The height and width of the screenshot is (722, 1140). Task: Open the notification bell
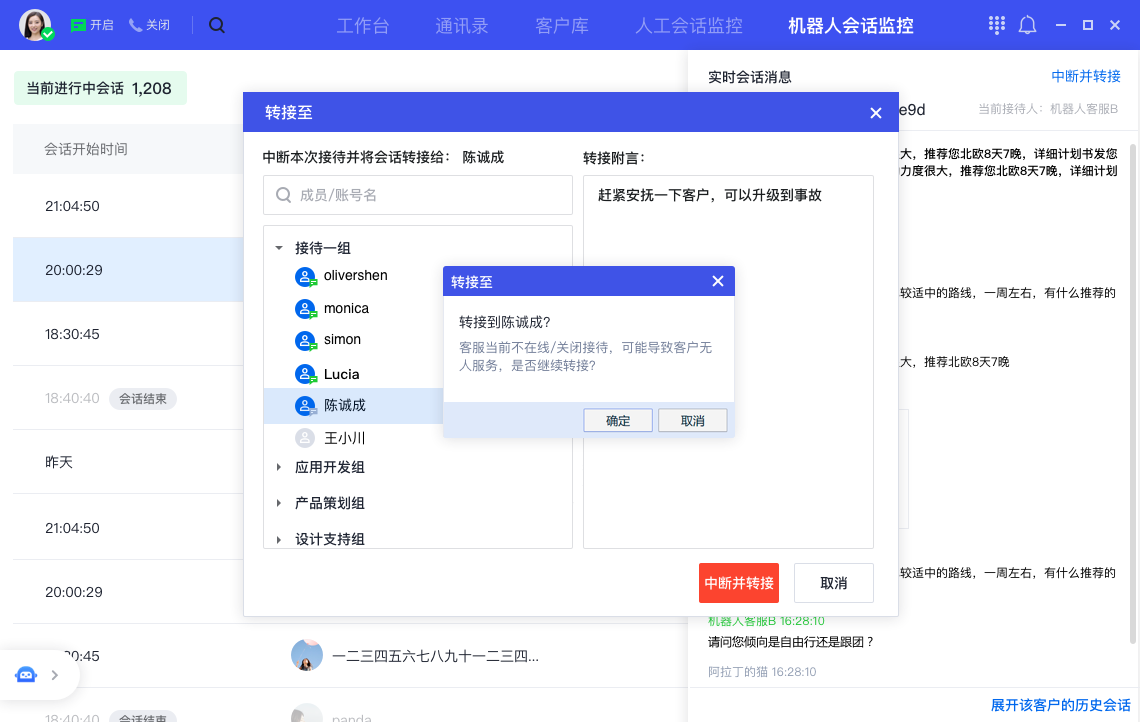(1027, 25)
